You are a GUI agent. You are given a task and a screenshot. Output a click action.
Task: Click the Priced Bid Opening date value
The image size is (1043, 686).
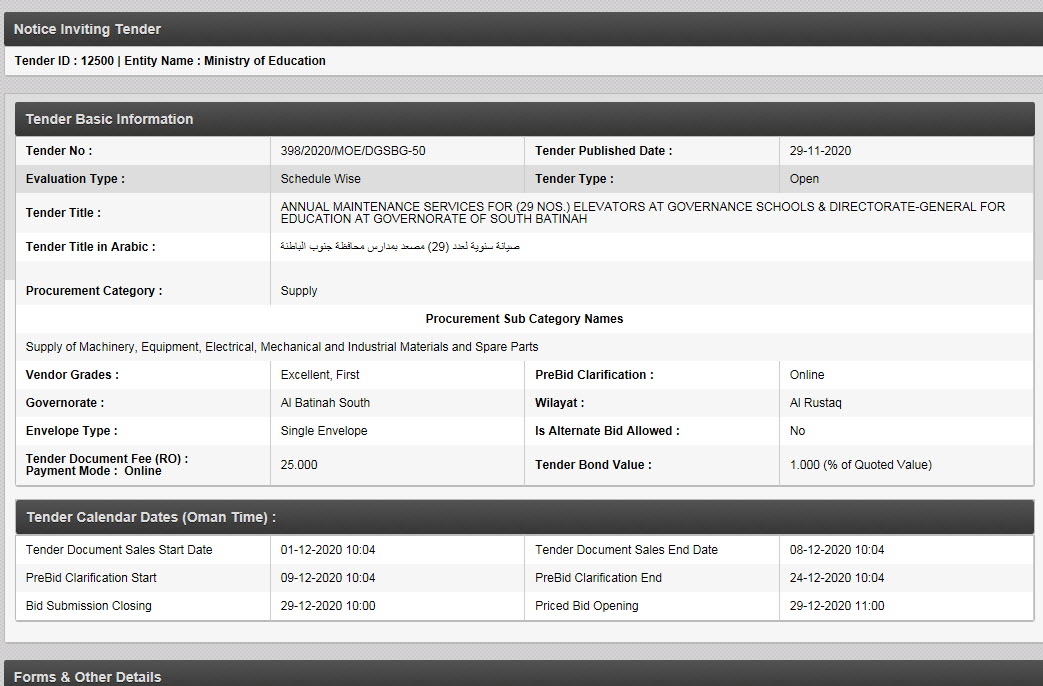click(x=837, y=606)
